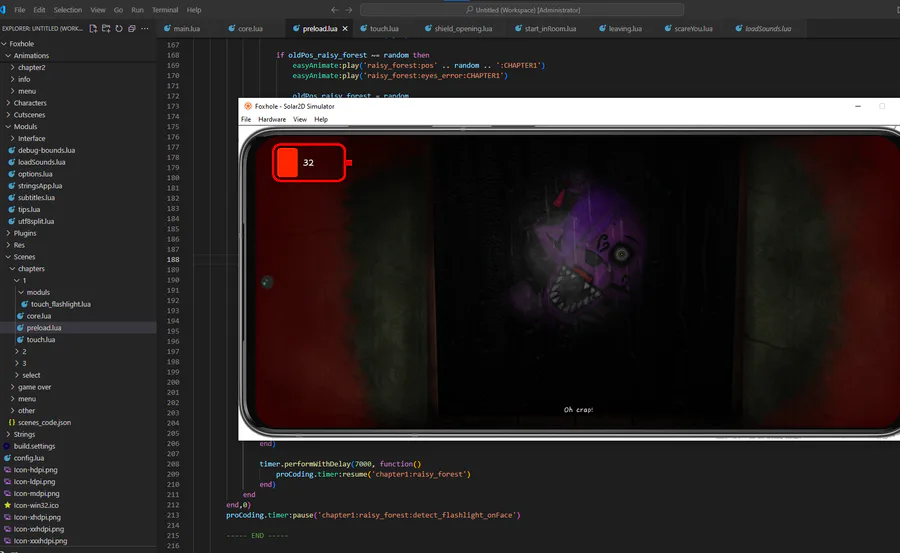Open the Run menu in VS Code
900x553 pixels.
137,10
